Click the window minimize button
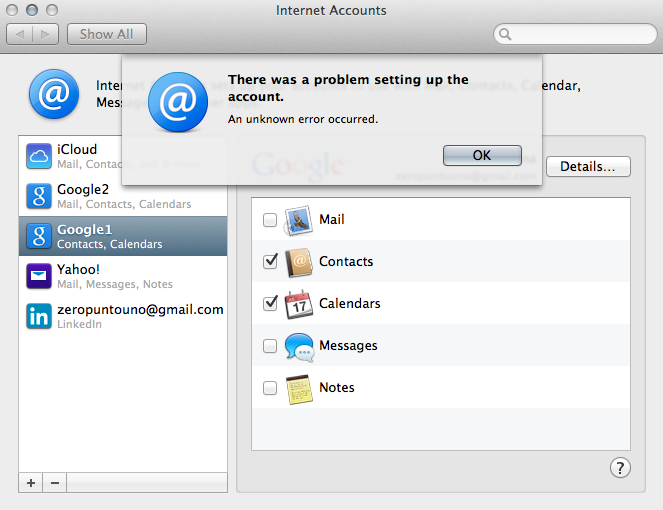This screenshot has width=663, height=510. pos(32,10)
